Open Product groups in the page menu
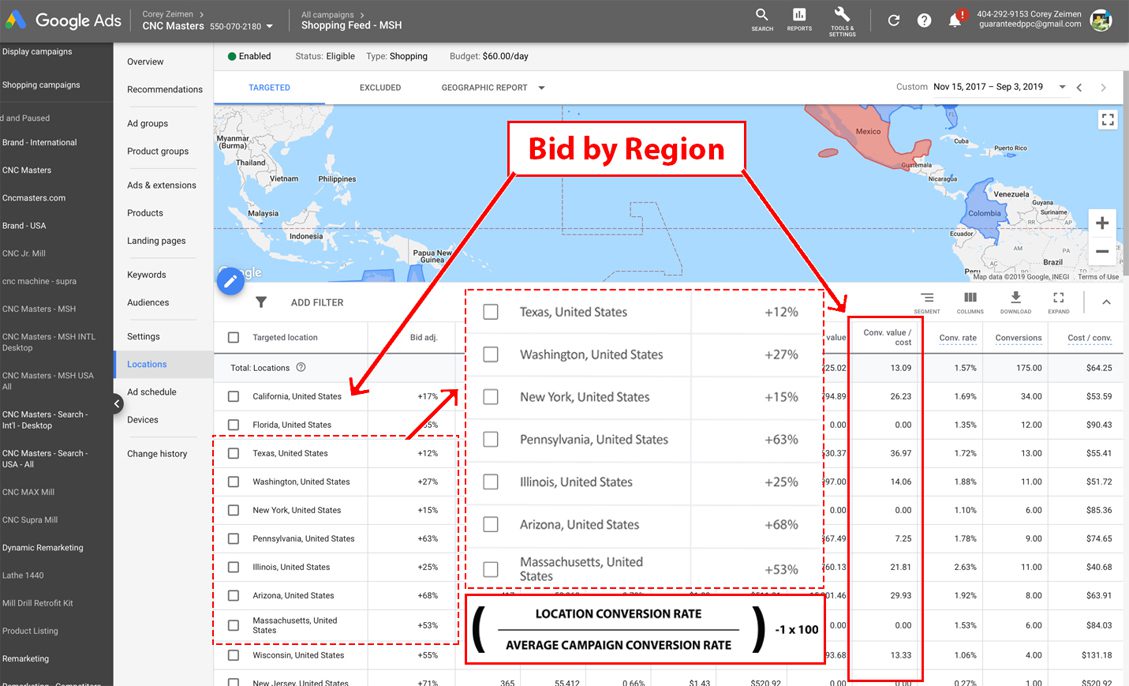Viewport: 1129px width, 686px height. (158, 151)
